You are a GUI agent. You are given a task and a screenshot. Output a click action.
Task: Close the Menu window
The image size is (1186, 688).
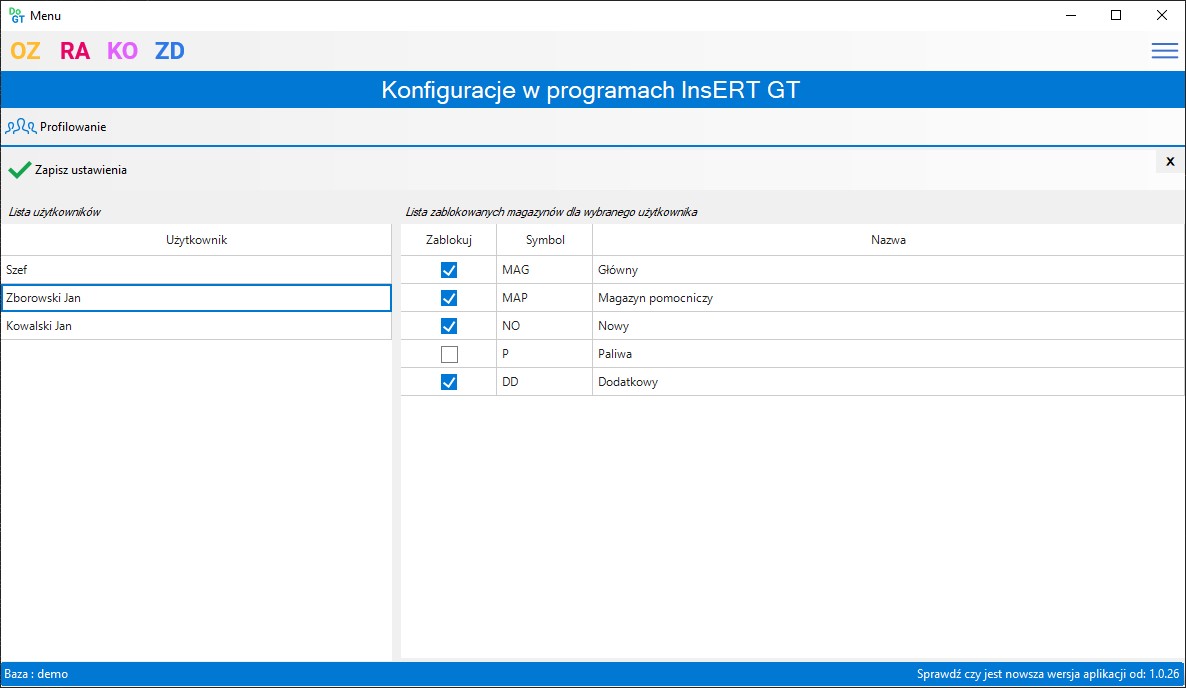click(1162, 15)
